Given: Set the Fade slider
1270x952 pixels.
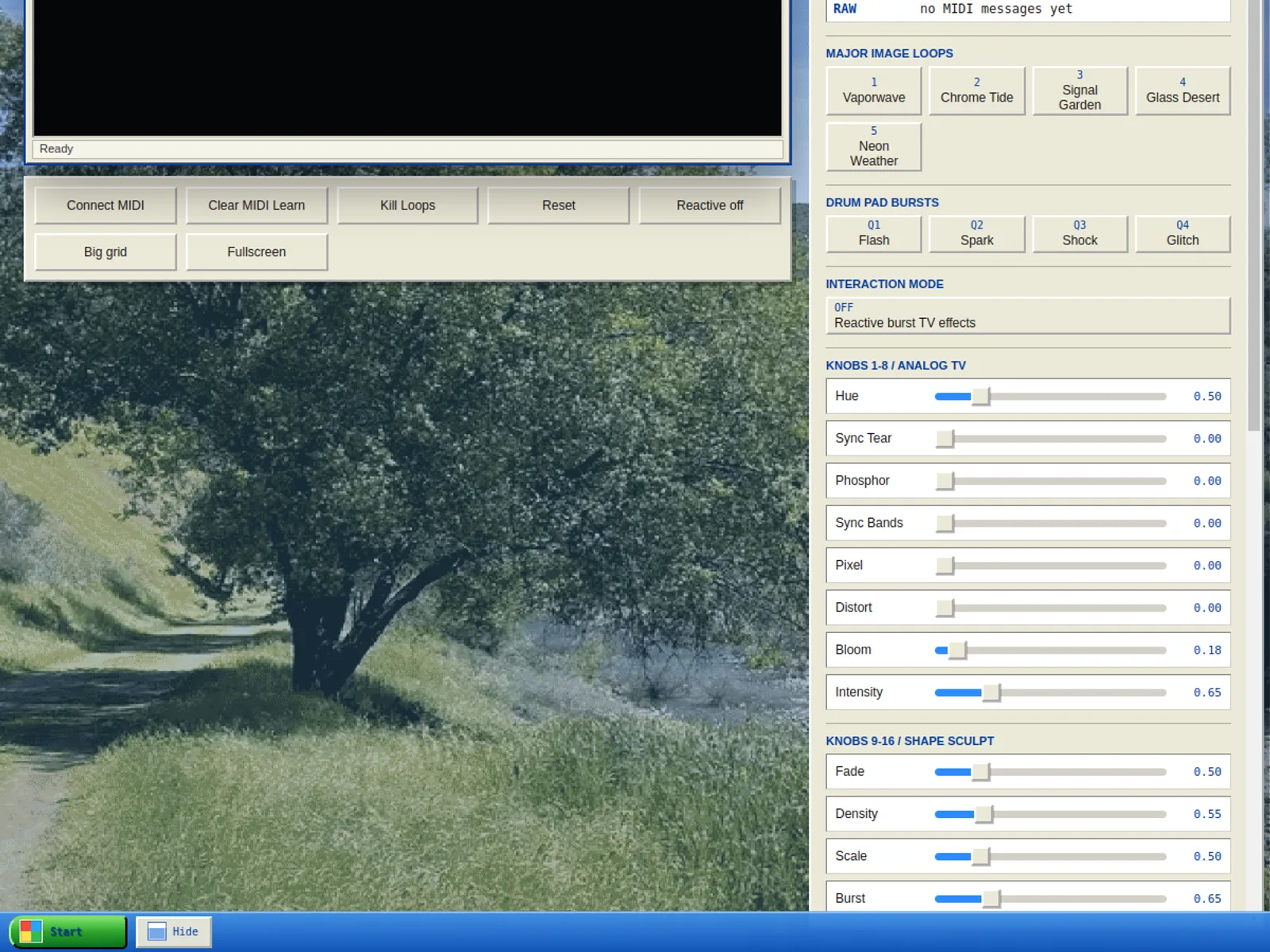Looking at the screenshot, I should click(1050, 772).
